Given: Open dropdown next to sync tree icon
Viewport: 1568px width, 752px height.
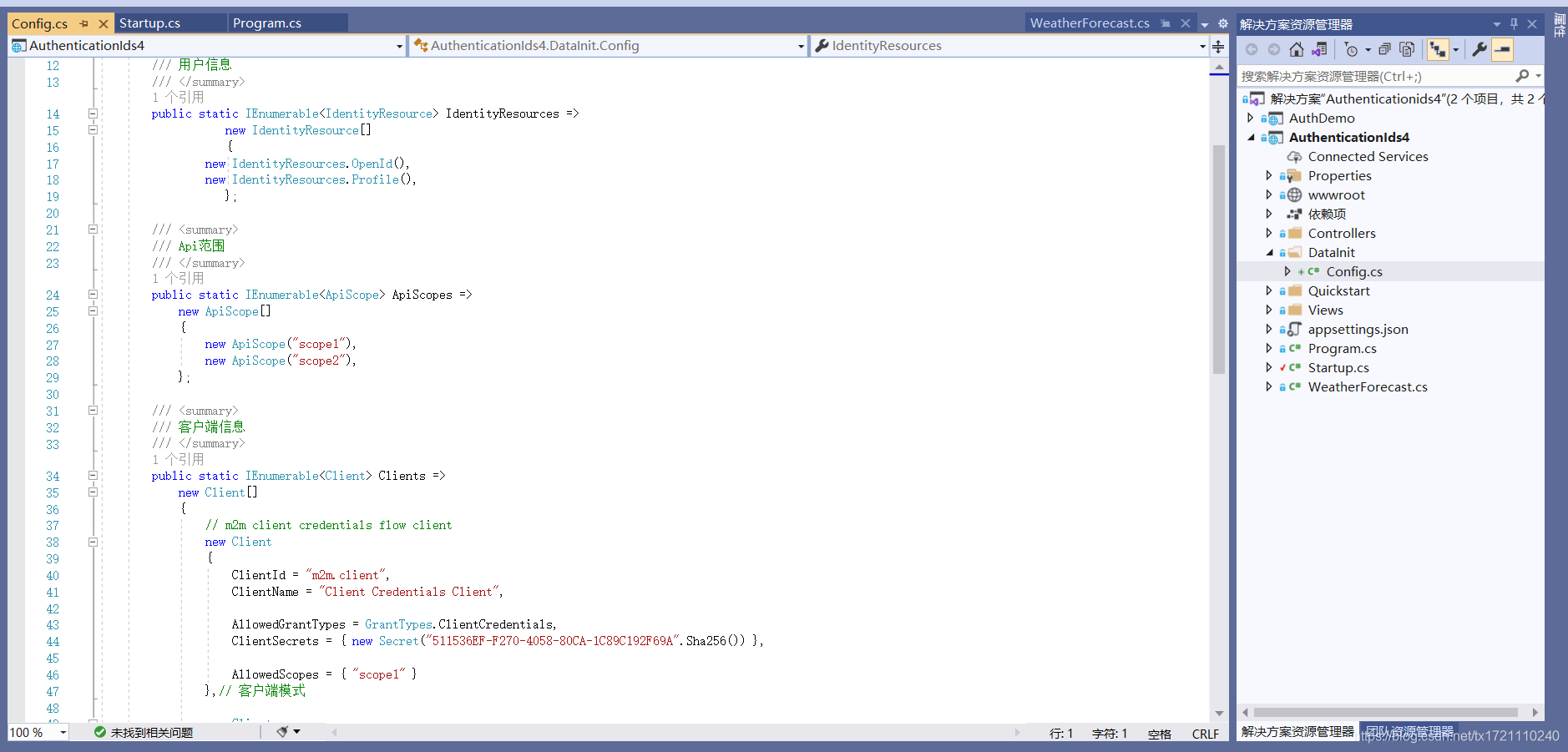Looking at the screenshot, I should [1455, 49].
